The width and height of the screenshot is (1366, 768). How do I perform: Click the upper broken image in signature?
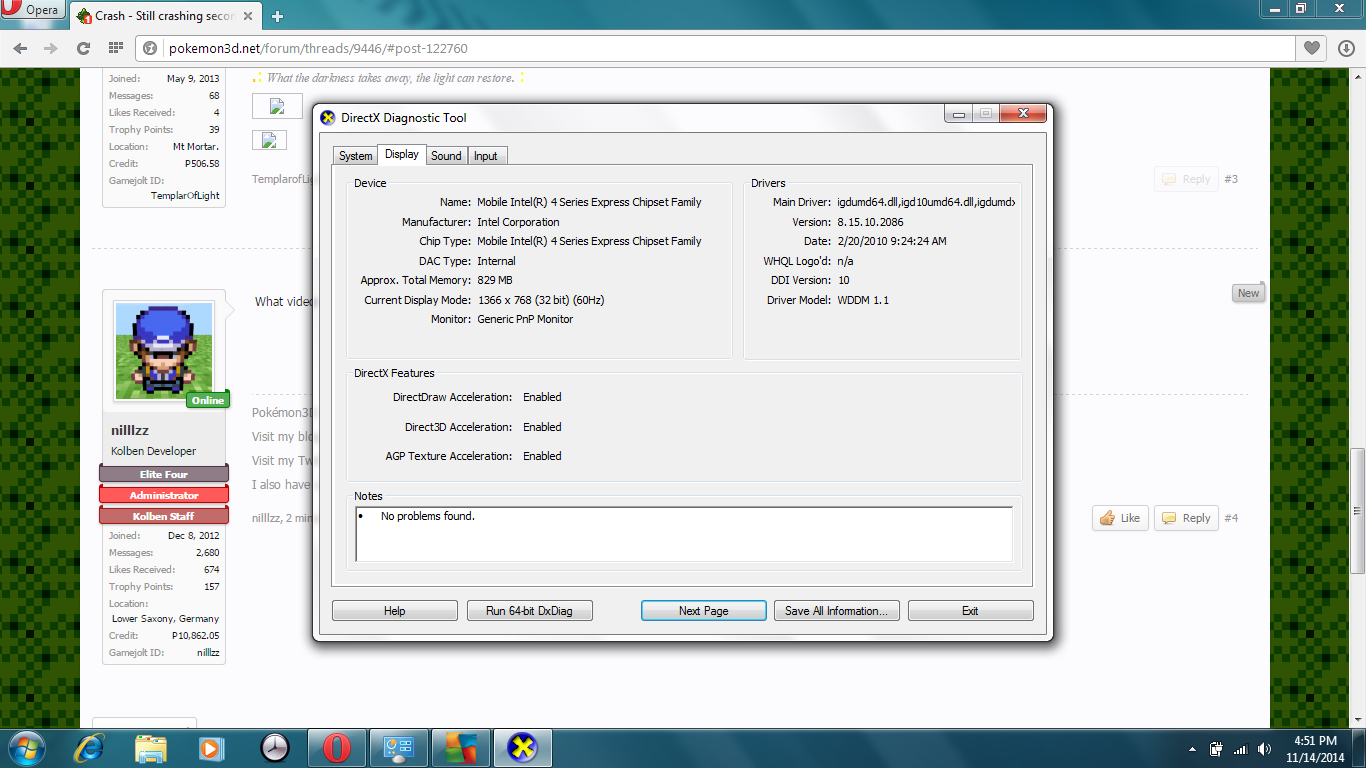point(277,107)
